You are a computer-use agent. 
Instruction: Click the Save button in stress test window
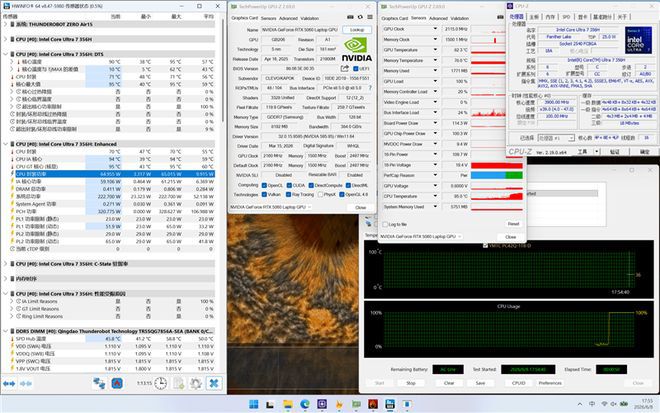pyautogui.click(x=480, y=383)
